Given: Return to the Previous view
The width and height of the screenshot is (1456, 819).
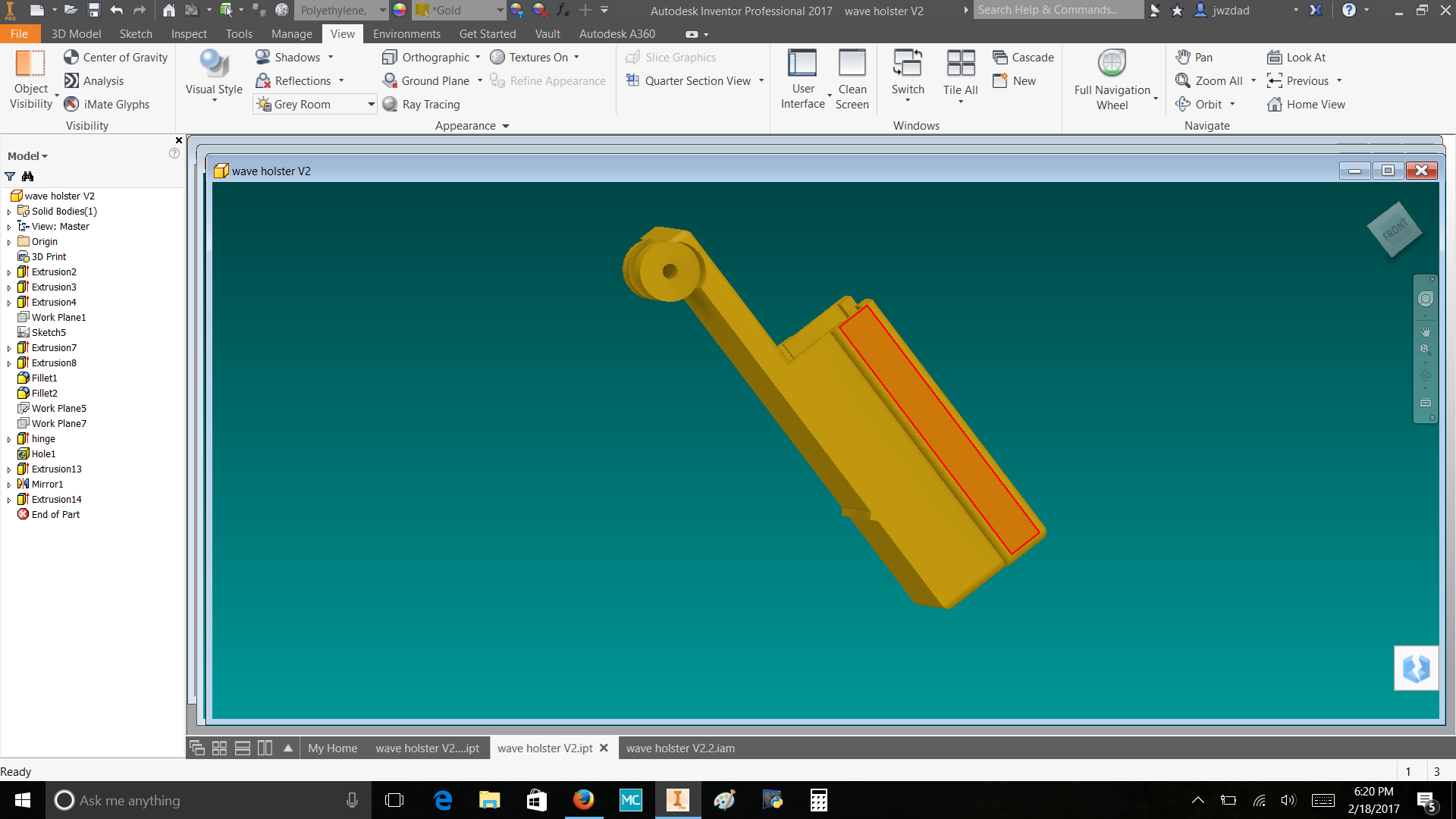Looking at the screenshot, I should (x=1298, y=81).
